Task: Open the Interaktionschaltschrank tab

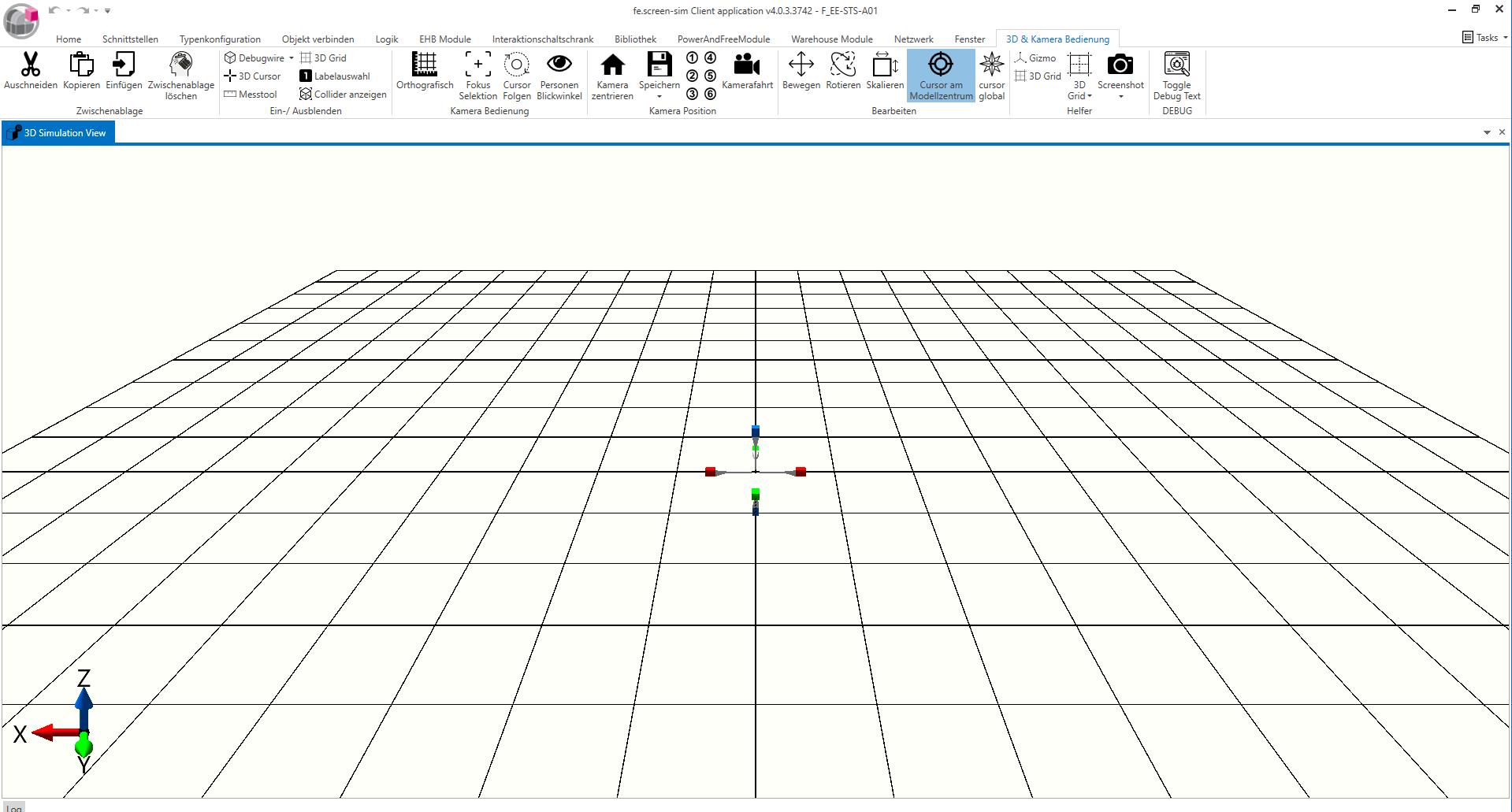Action: click(543, 39)
